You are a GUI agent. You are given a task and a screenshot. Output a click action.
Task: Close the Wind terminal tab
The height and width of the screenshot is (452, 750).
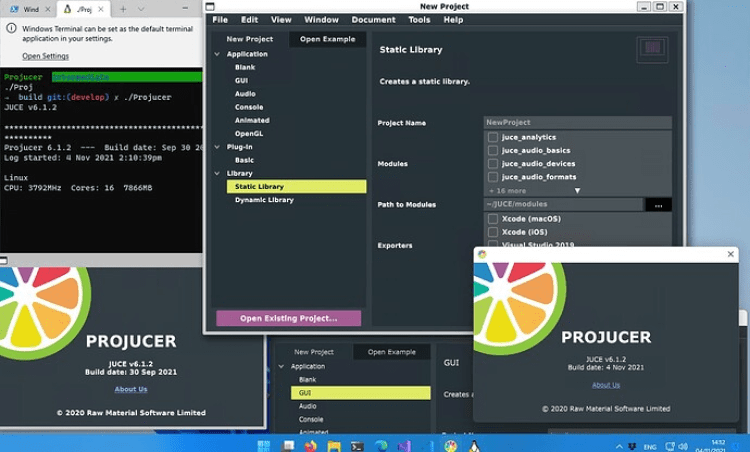[x=48, y=9]
